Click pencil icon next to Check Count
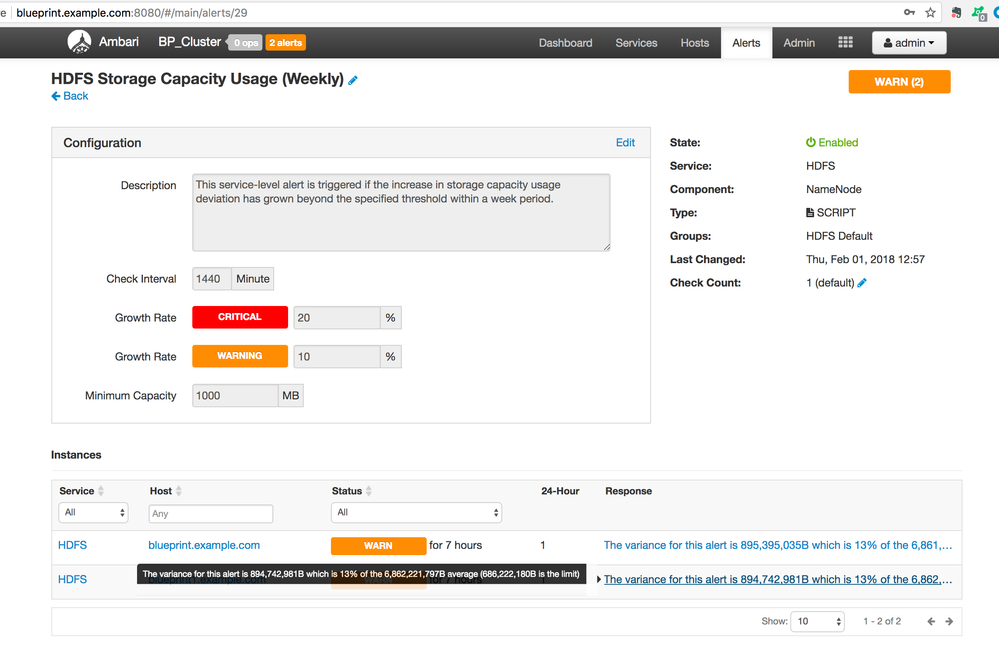 pos(862,283)
